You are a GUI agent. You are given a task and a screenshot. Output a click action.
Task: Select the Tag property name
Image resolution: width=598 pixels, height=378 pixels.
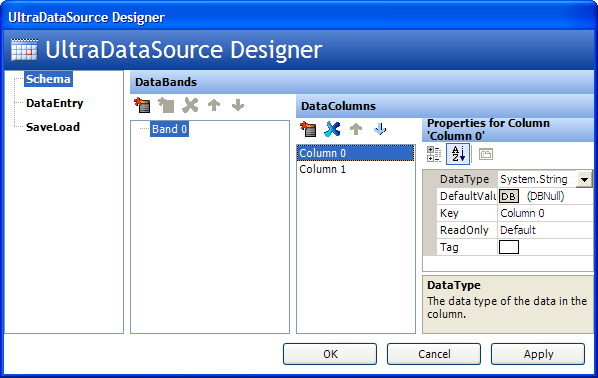449,247
